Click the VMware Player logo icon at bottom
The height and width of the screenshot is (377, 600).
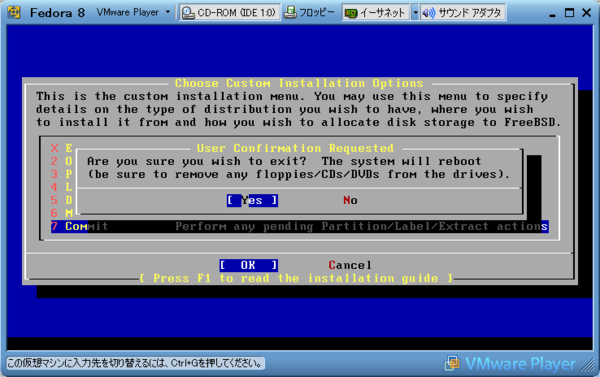pyautogui.click(x=452, y=363)
